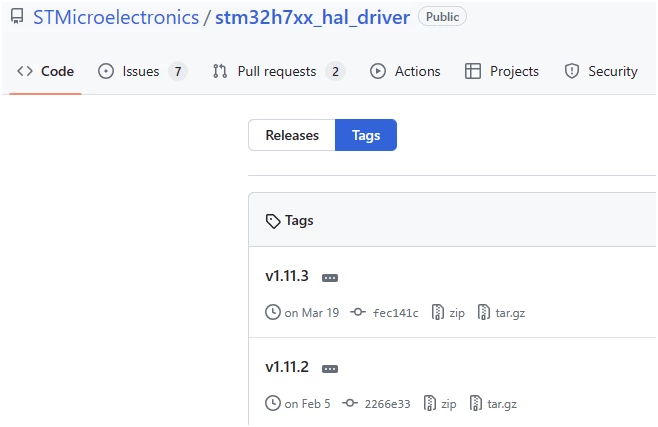This screenshot has width=658, height=427.
Task: Switch to the Code tab
Action: [x=45, y=71]
